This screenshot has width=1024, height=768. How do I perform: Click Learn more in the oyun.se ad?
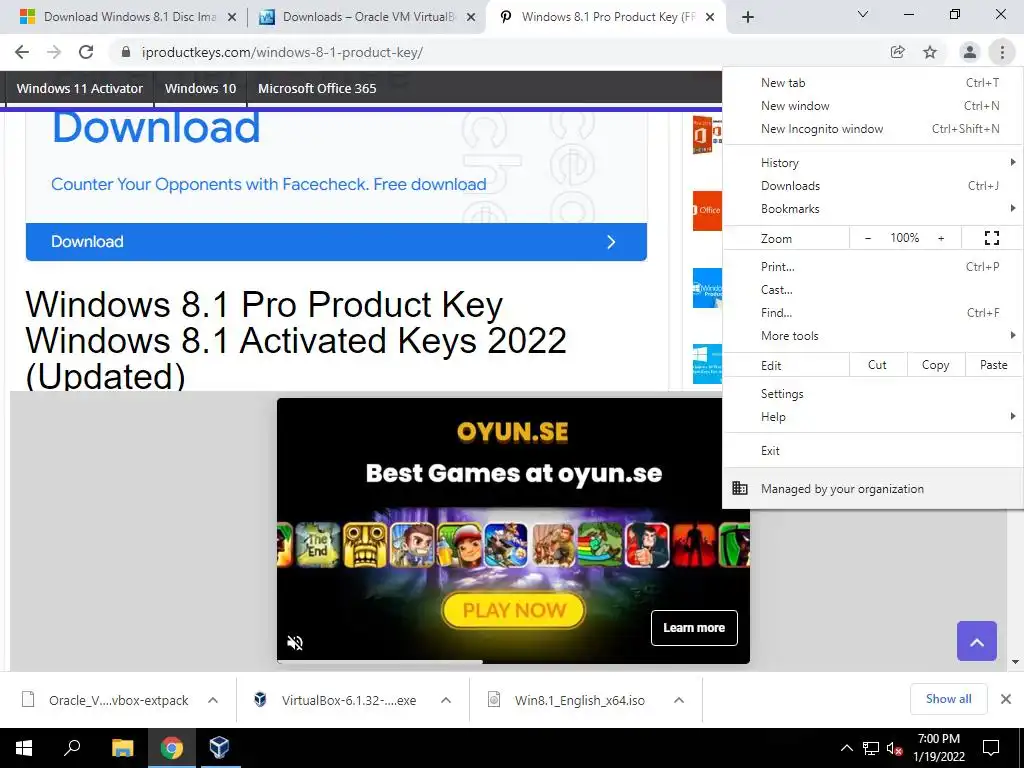click(694, 628)
